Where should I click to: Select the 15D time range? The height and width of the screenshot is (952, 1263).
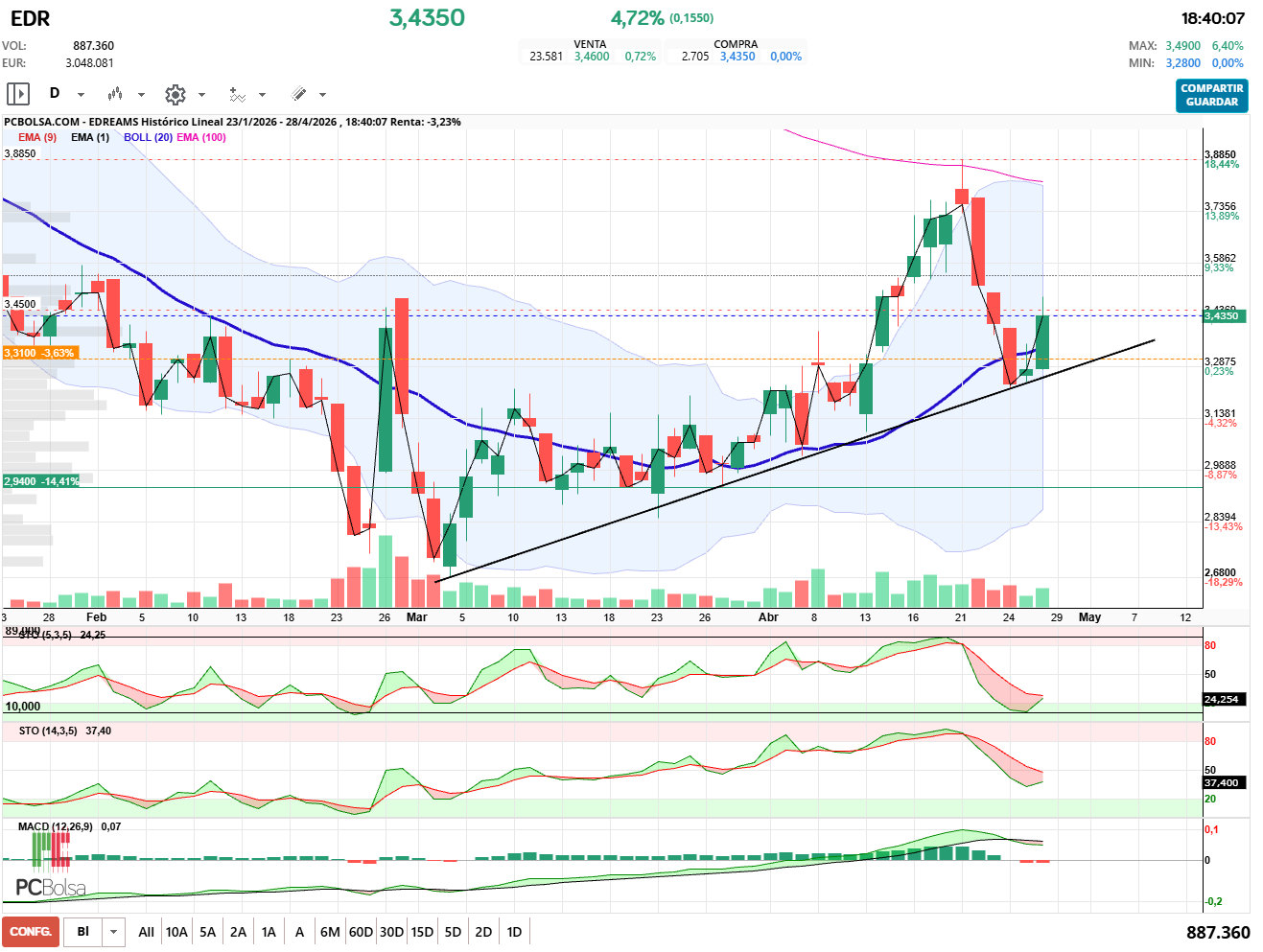click(422, 932)
